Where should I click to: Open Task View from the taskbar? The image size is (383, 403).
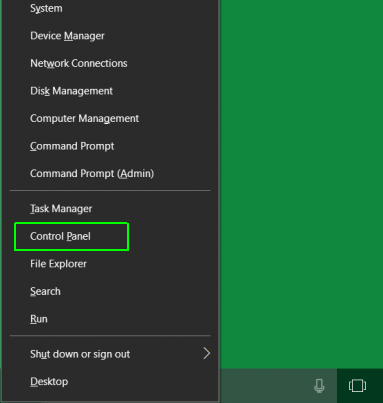point(357,386)
